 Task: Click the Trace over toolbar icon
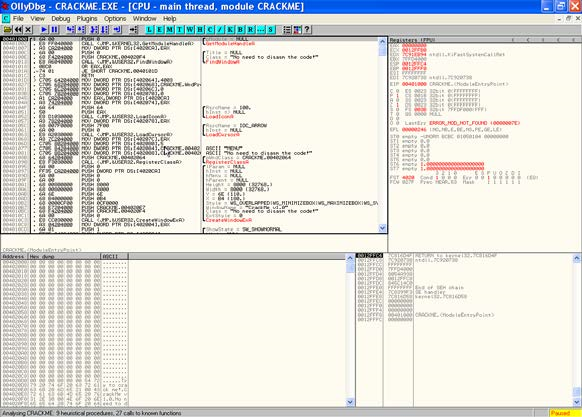[105, 30]
